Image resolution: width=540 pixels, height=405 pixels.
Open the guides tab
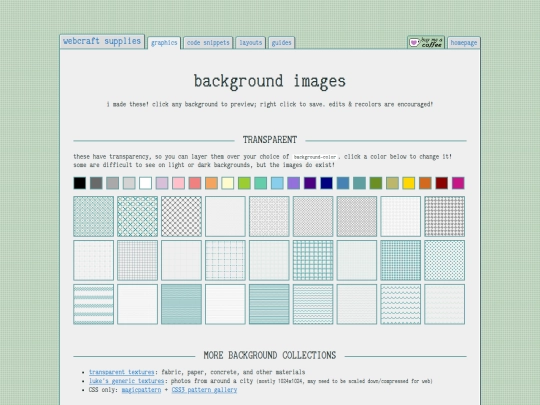281,43
